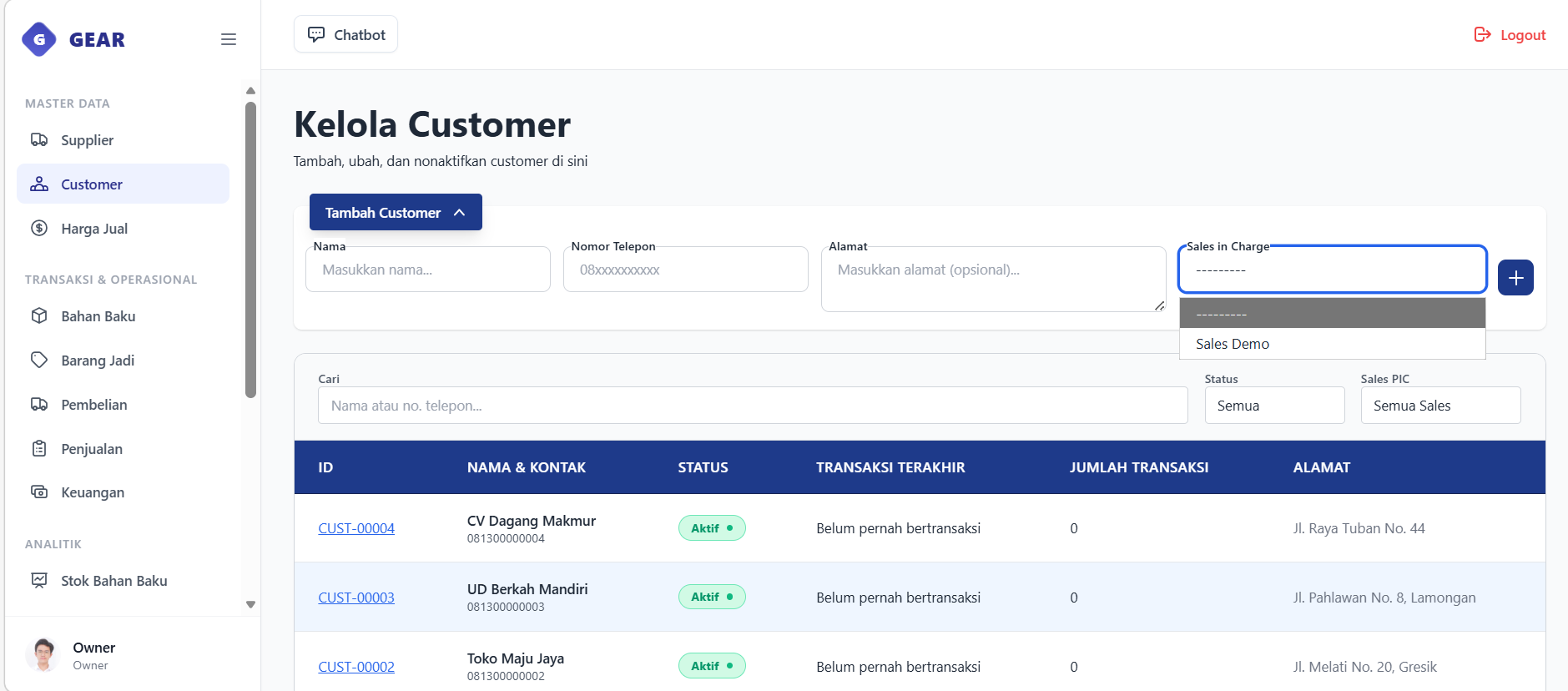Screen dimensions: 1568x691
Task: Click the STATUS column header
Action: [x=703, y=467]
